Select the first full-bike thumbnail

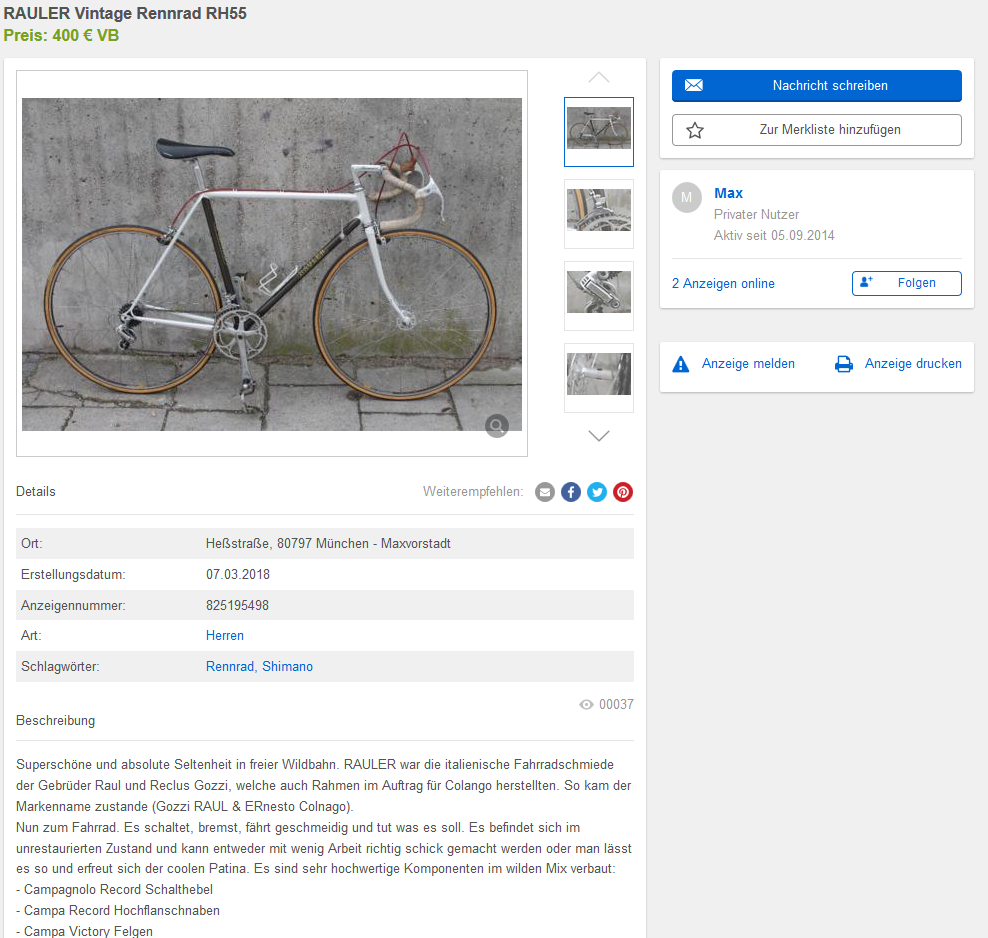tap(599, 131)
